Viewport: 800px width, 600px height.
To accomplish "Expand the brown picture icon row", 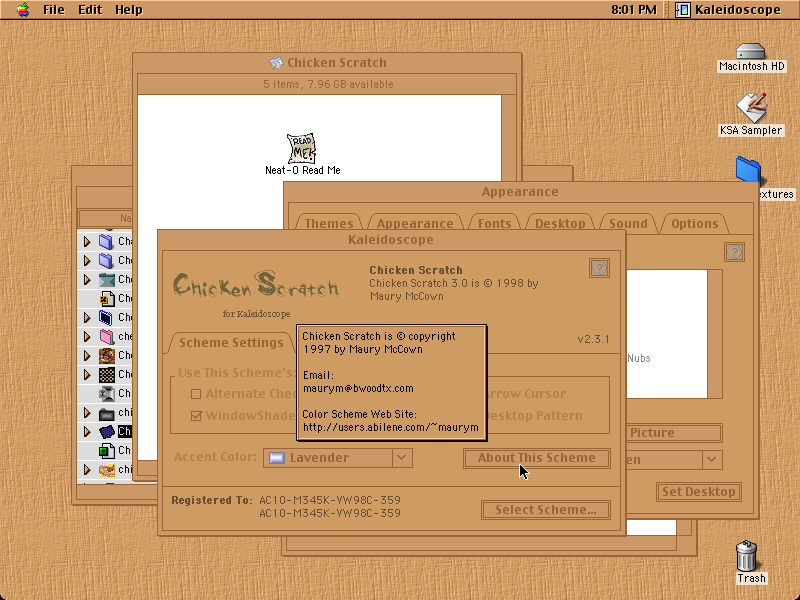I will pos(87,356).
